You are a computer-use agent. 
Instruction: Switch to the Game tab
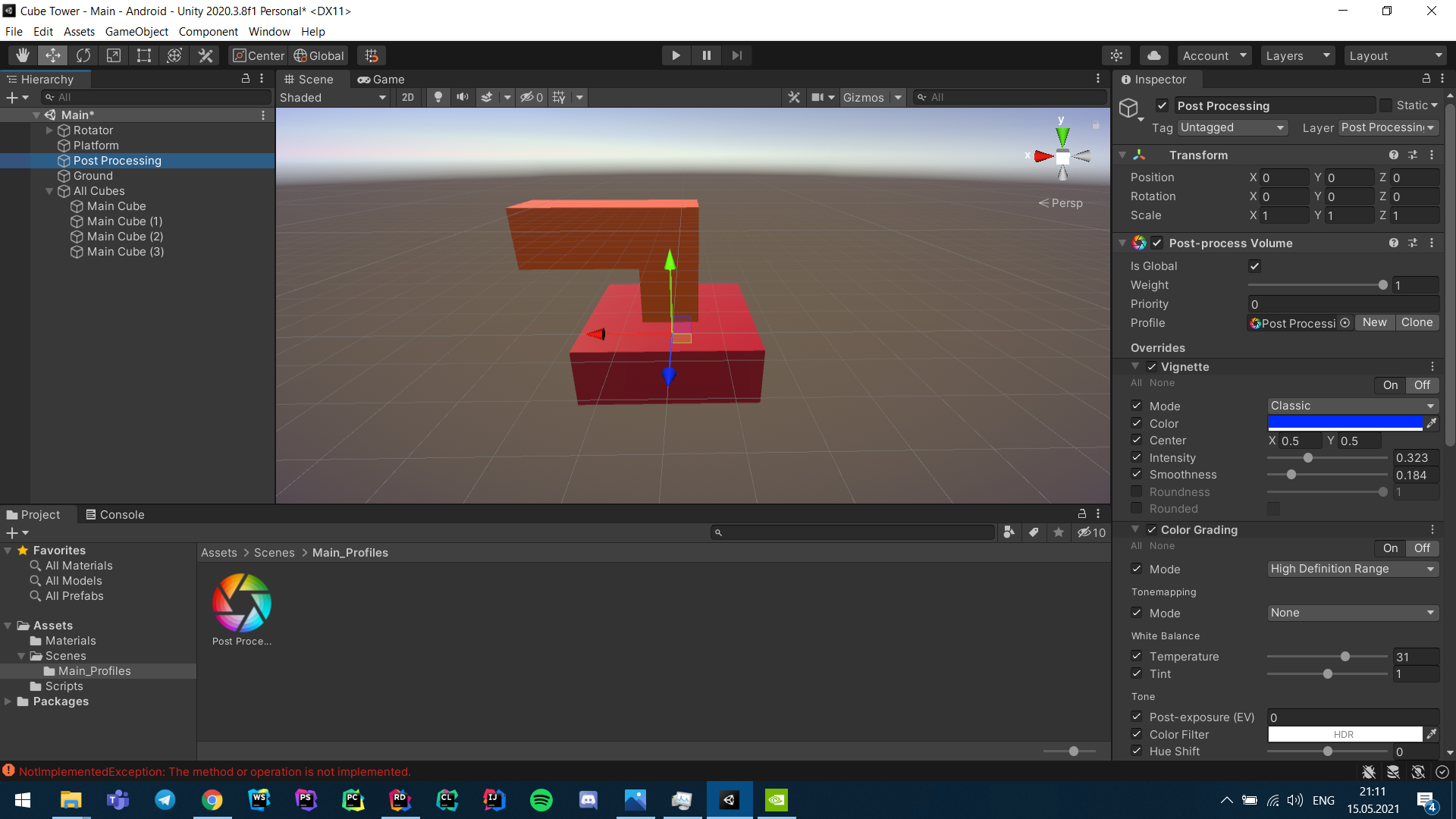click(x=381, y=79)
